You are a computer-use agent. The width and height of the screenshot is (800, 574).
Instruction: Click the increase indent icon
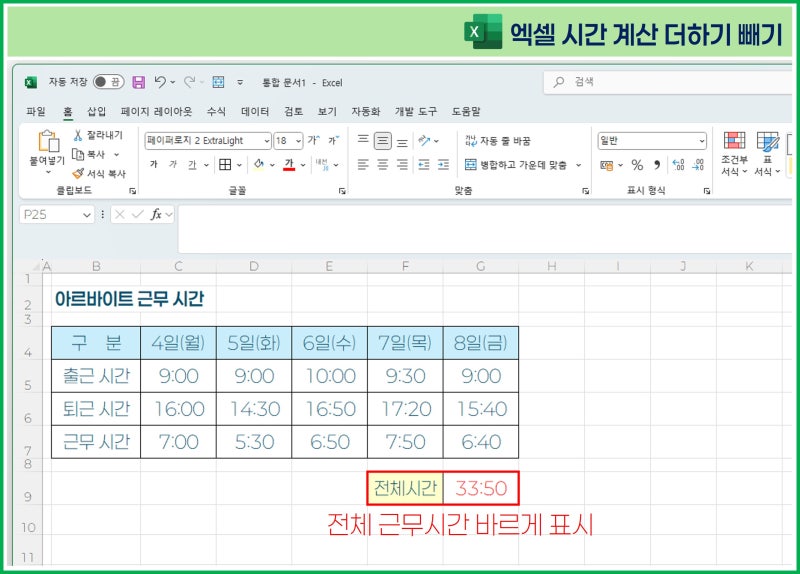(443, 164)
